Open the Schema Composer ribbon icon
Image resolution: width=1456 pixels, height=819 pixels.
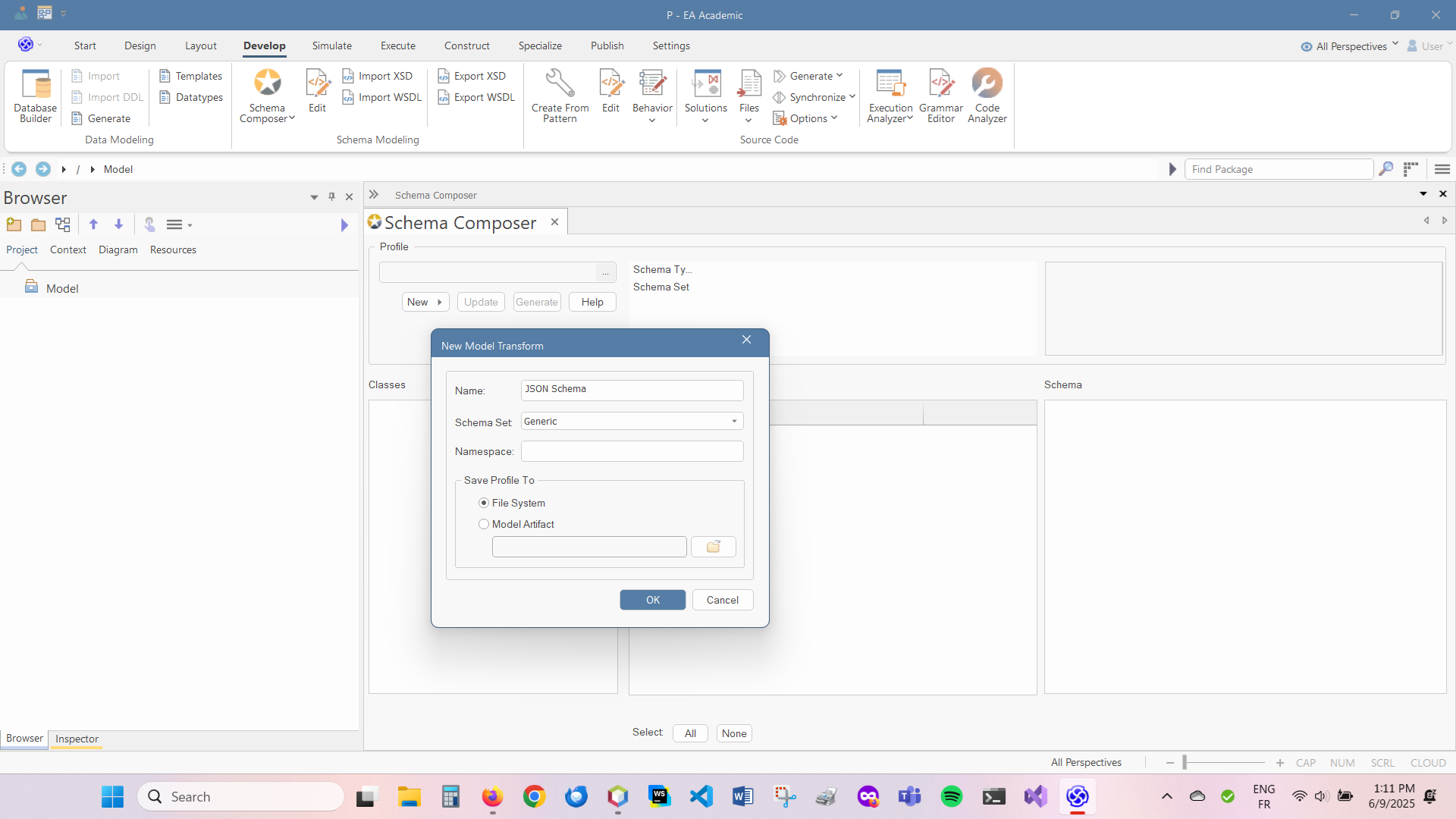coord(267,96)
